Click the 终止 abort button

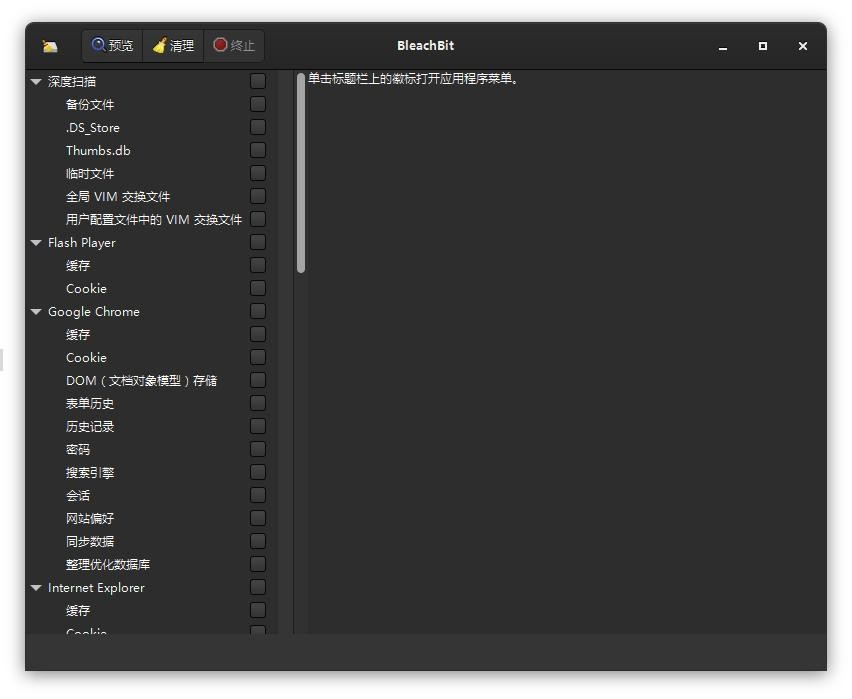(x=234, y=46)
